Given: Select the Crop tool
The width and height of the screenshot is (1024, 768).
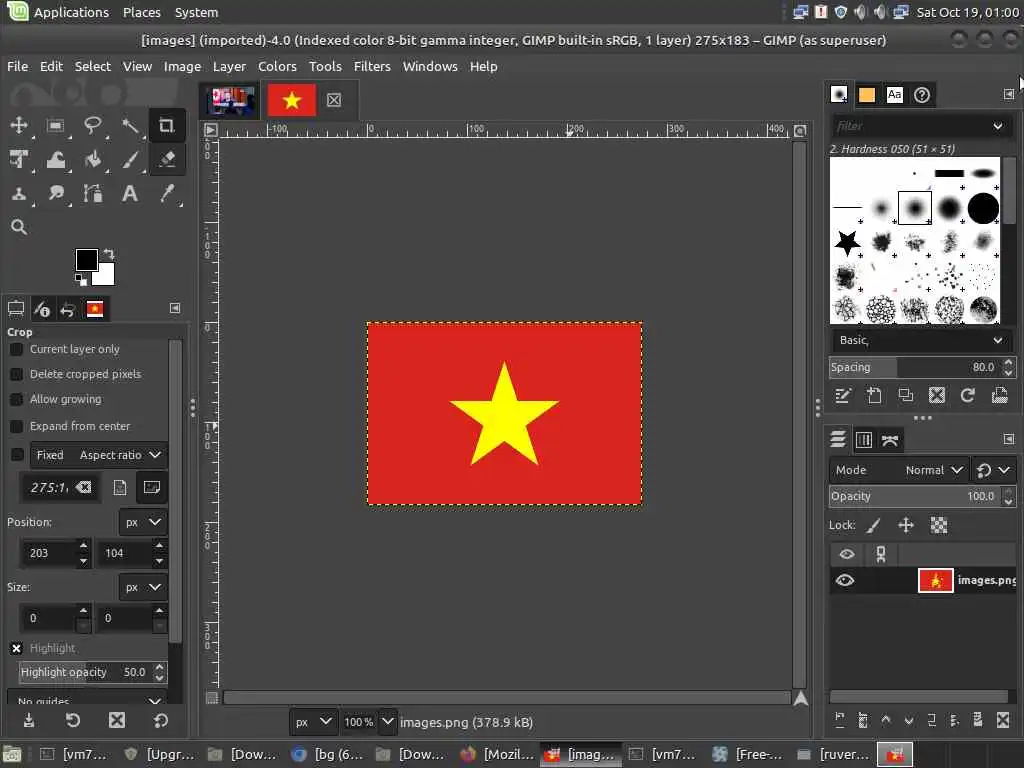Looking at the screenshot, I should tap(167, 125).
